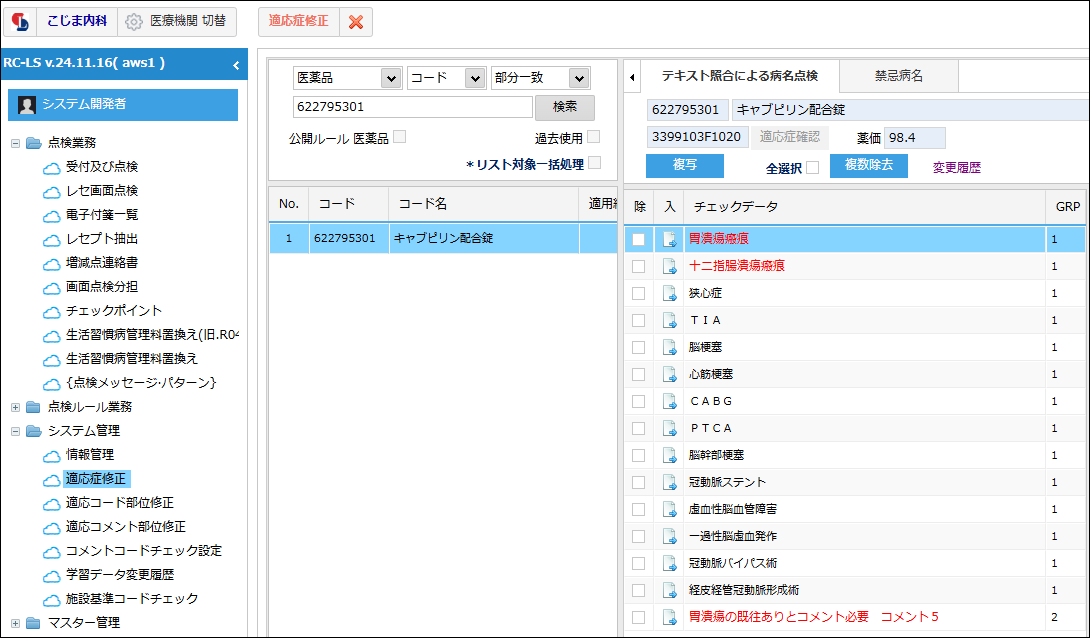1090x638 pixels.
Task: Open the コード search-field dropdown
Action: pos(446,78)
